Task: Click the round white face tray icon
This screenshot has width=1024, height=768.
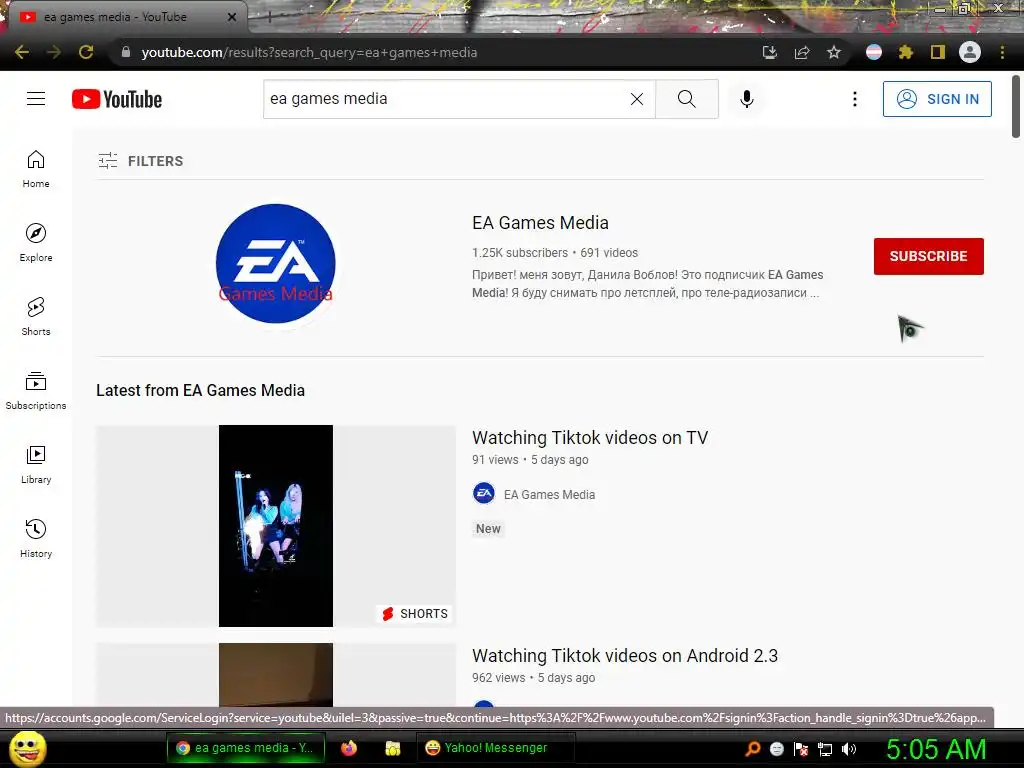Action: (776, 749)
